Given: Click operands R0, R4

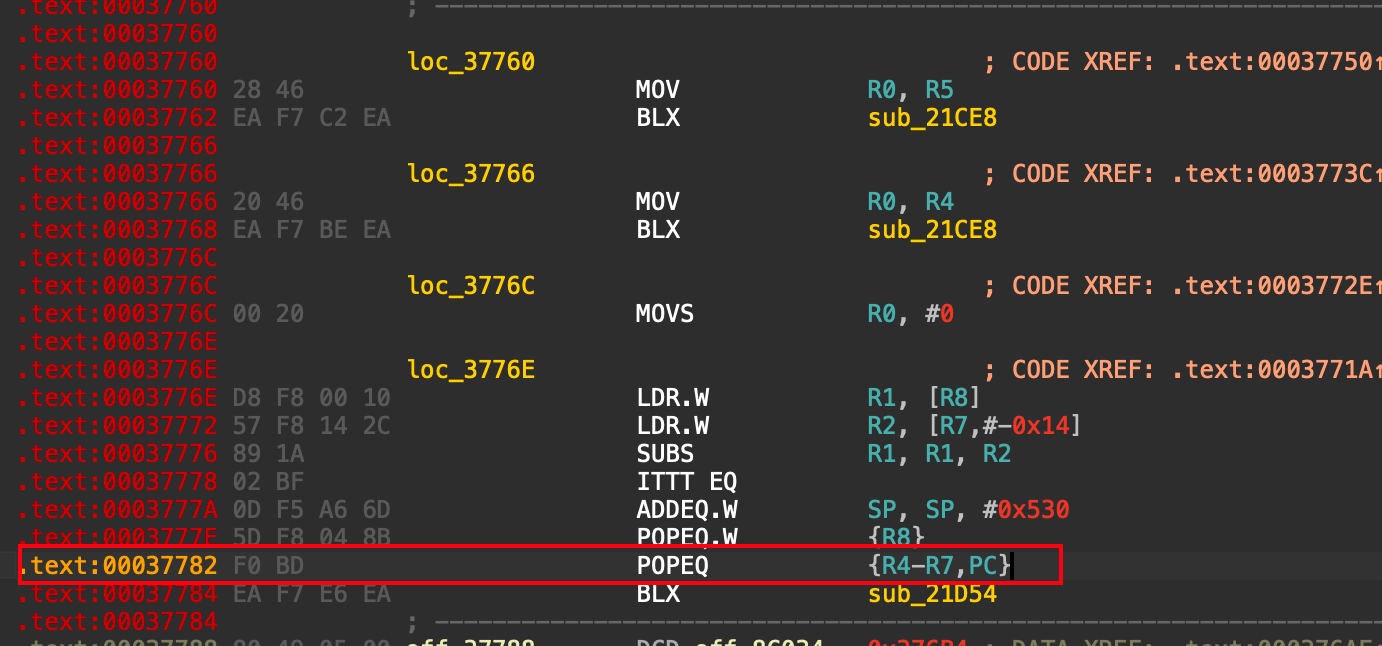Looking at the screenshot, I should point(911,202).
